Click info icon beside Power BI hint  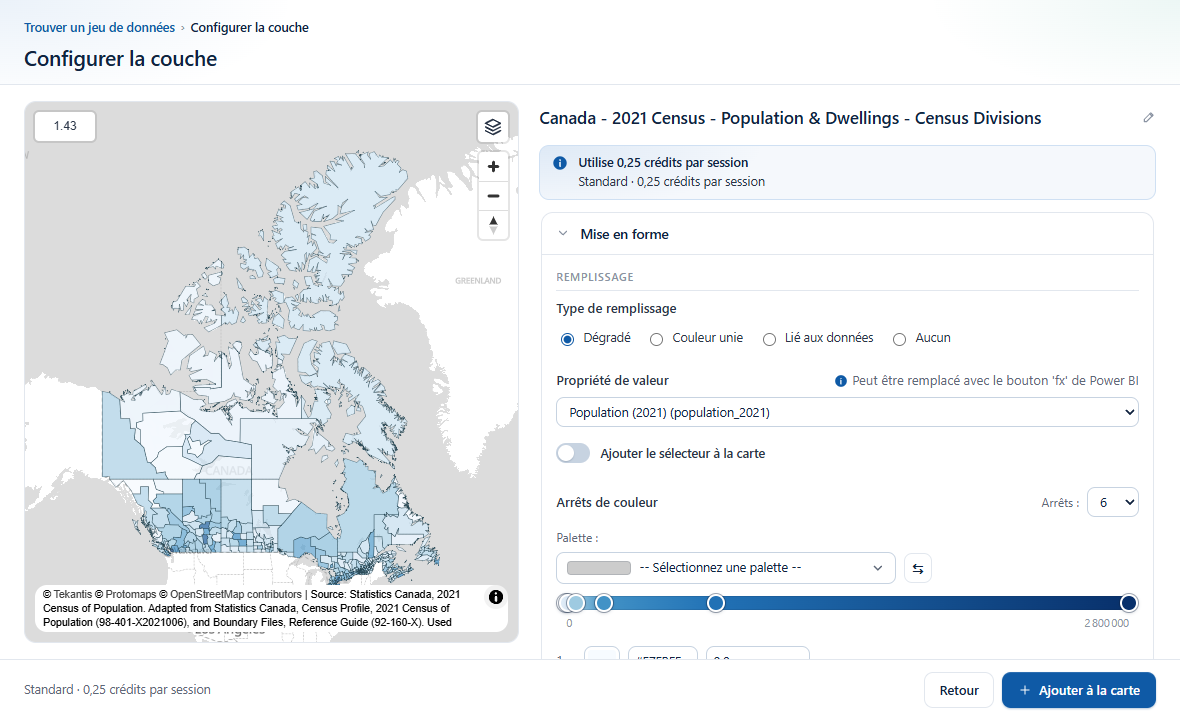click(x=841, y=381)
